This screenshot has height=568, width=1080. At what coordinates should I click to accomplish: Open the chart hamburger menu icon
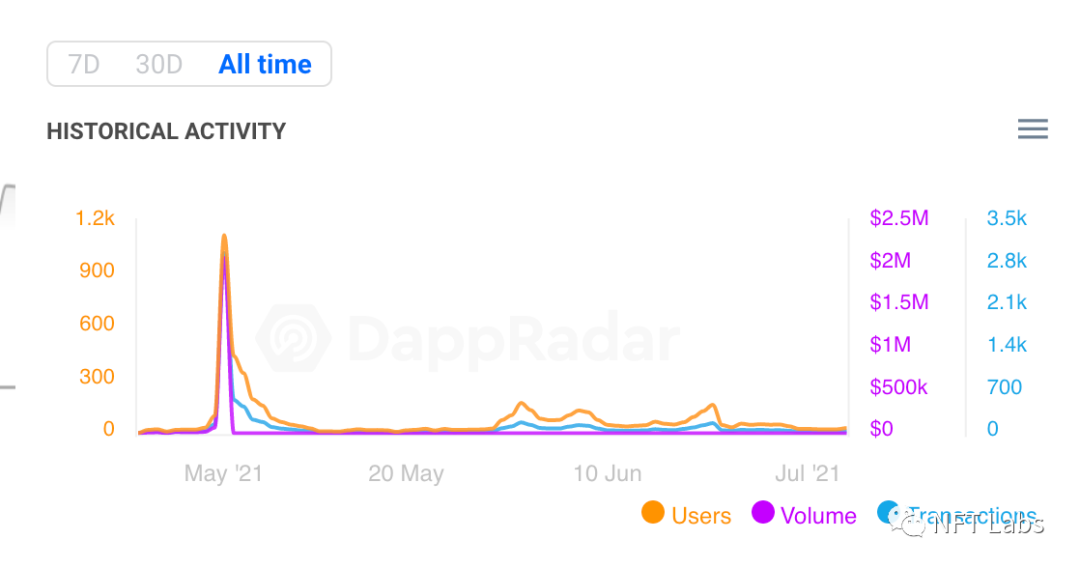pyautogui.click(x=1032, y=129)
